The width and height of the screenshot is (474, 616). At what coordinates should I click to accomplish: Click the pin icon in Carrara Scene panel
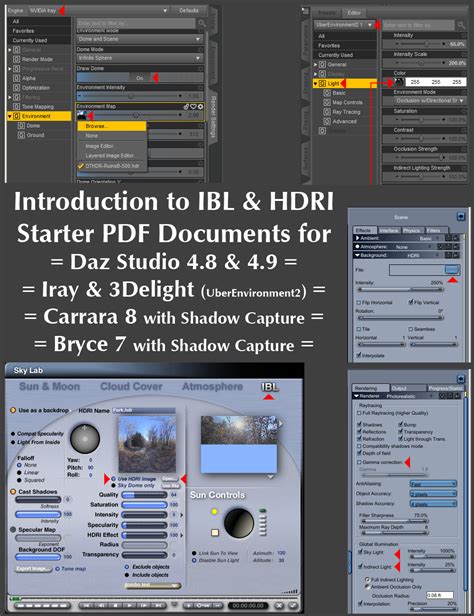(x=461, y=216)
